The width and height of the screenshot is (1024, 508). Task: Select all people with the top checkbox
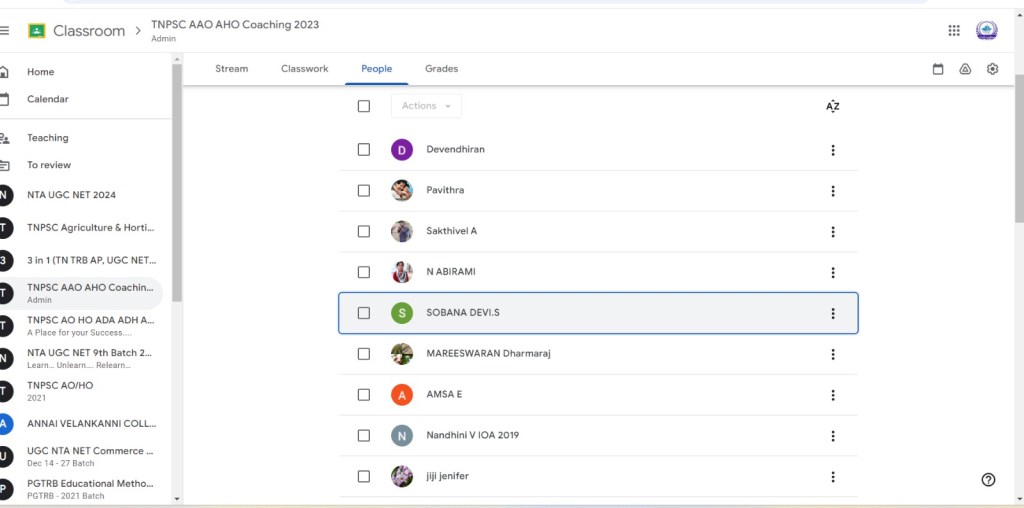coord(364,106)
